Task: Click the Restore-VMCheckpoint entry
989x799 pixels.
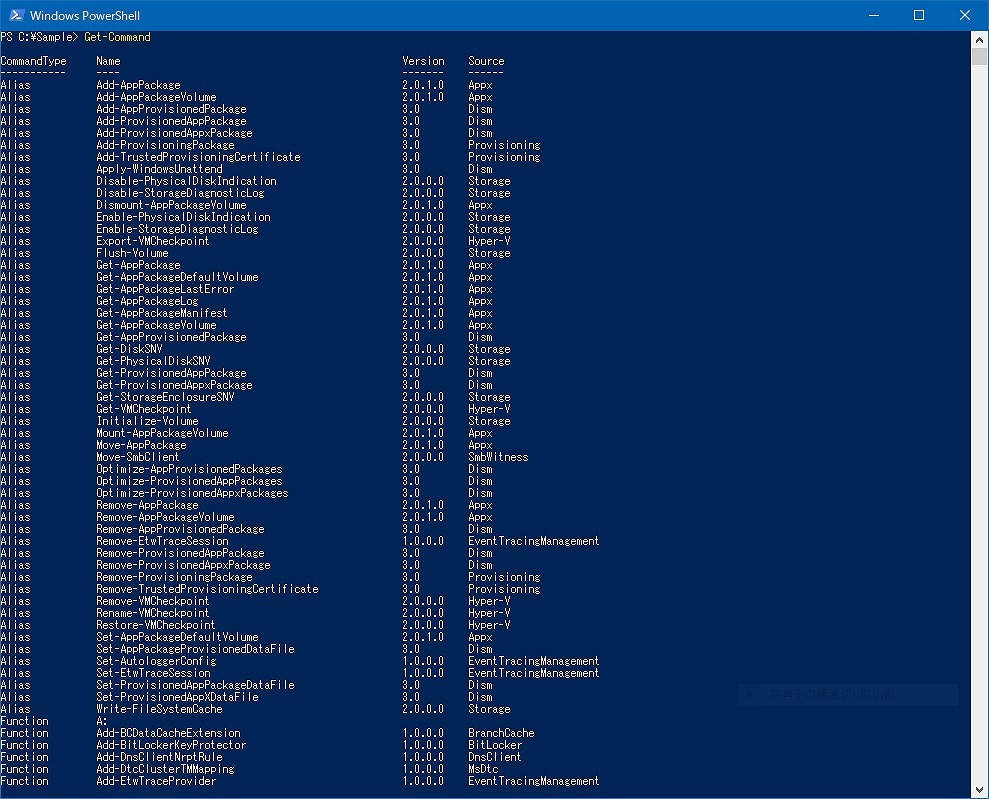Action: pos(156,625)
